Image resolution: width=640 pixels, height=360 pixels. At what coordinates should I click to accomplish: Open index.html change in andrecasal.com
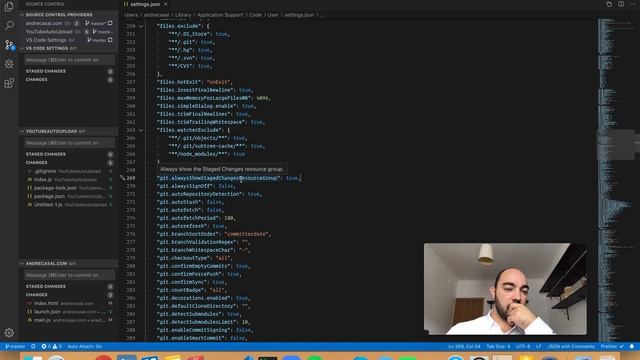(x=69, y=303)
